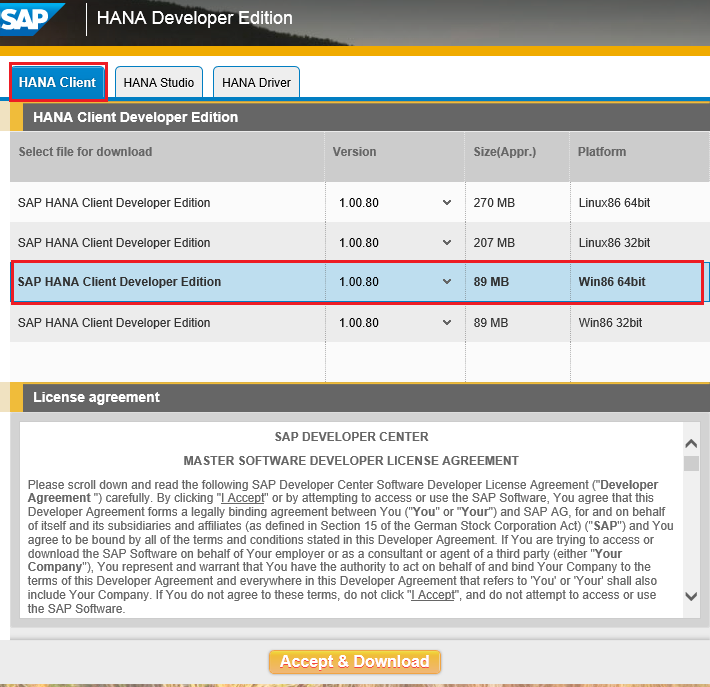Click "HANA Client Developer Edition" section header

click(x=135, y=117)
